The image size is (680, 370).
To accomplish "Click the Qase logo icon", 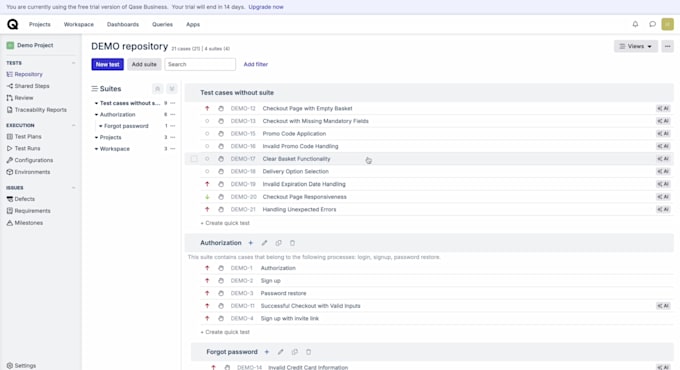I will [x=13, y=24].
